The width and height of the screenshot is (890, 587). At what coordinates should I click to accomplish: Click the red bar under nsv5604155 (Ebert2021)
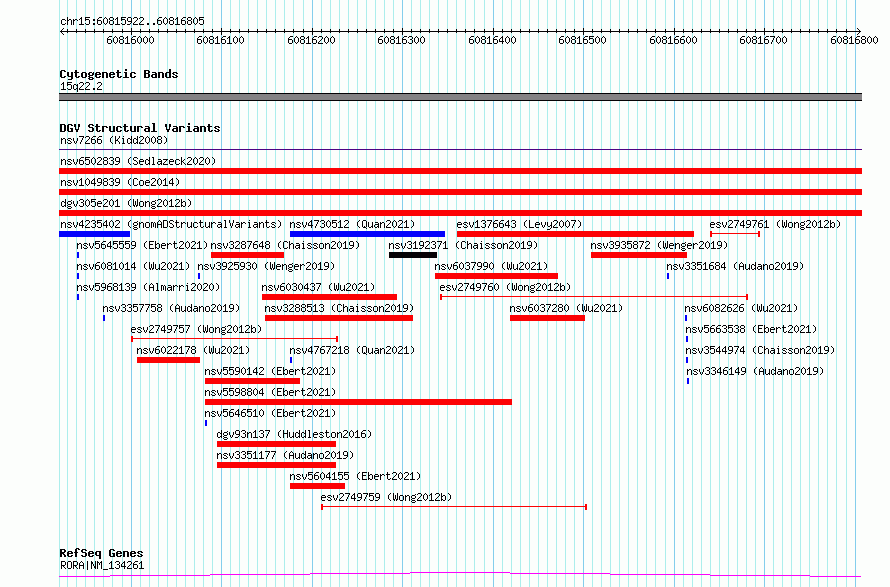(317, 486)
